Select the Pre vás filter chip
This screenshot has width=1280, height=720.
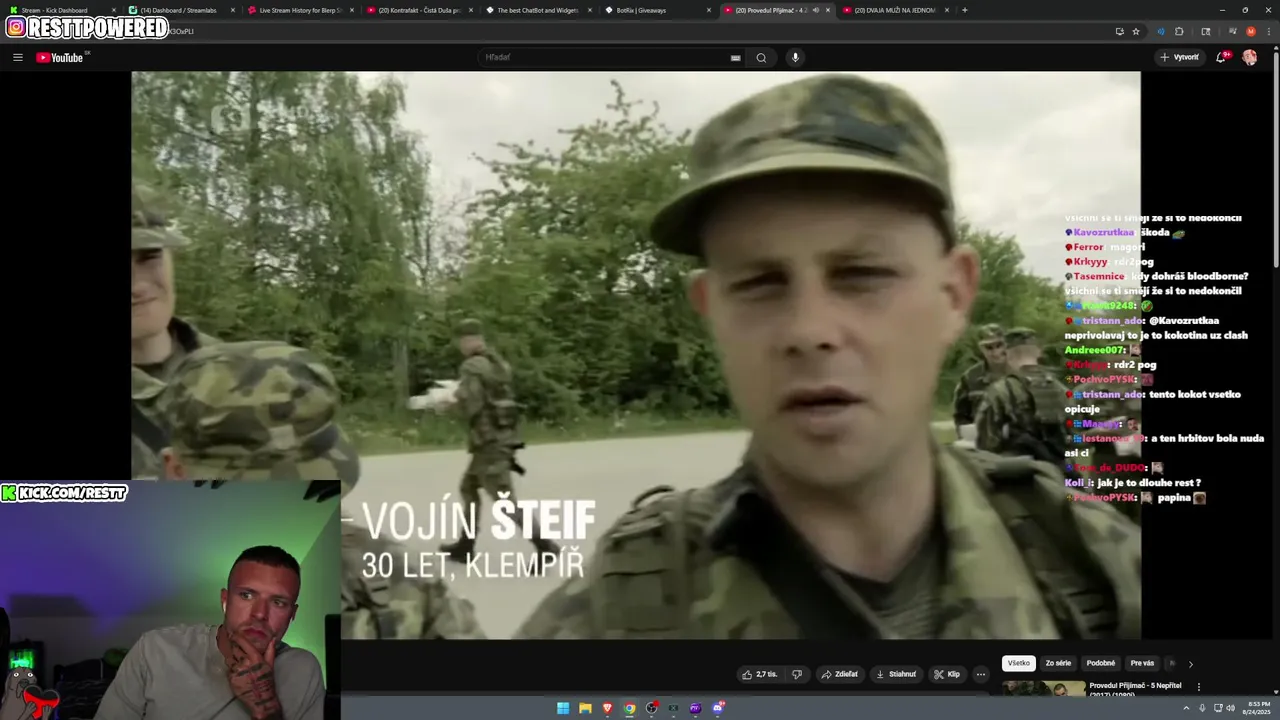coord(1142,663)
